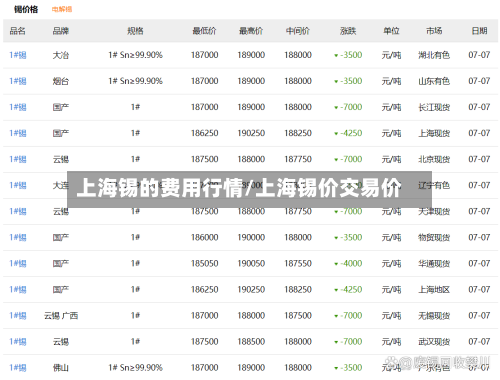The width and height of the screenshot is (500, 380).
Task: Open the 1#锡 link in the 上海现货 row
Action: (x=18, y=133)
